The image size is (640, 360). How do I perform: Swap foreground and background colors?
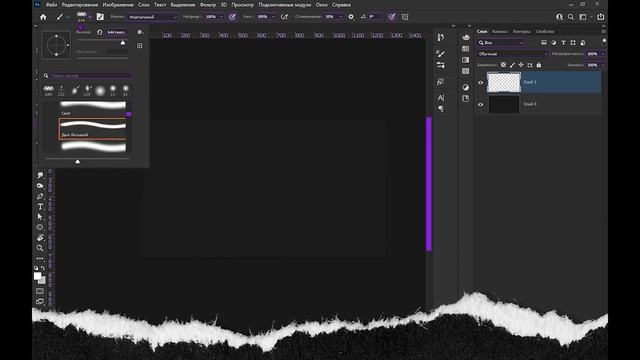coord(42,268)
